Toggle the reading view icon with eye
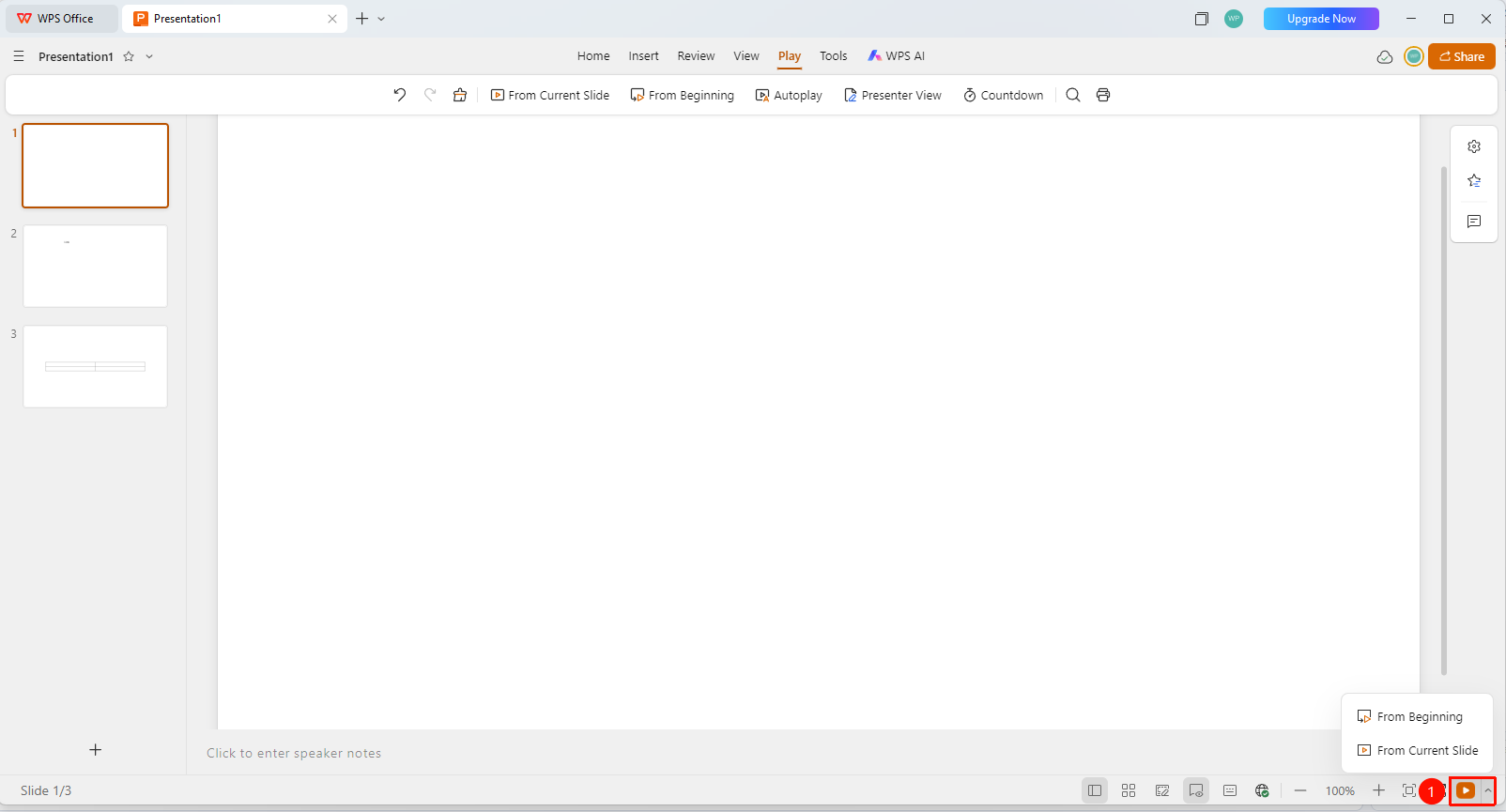 1196,790
